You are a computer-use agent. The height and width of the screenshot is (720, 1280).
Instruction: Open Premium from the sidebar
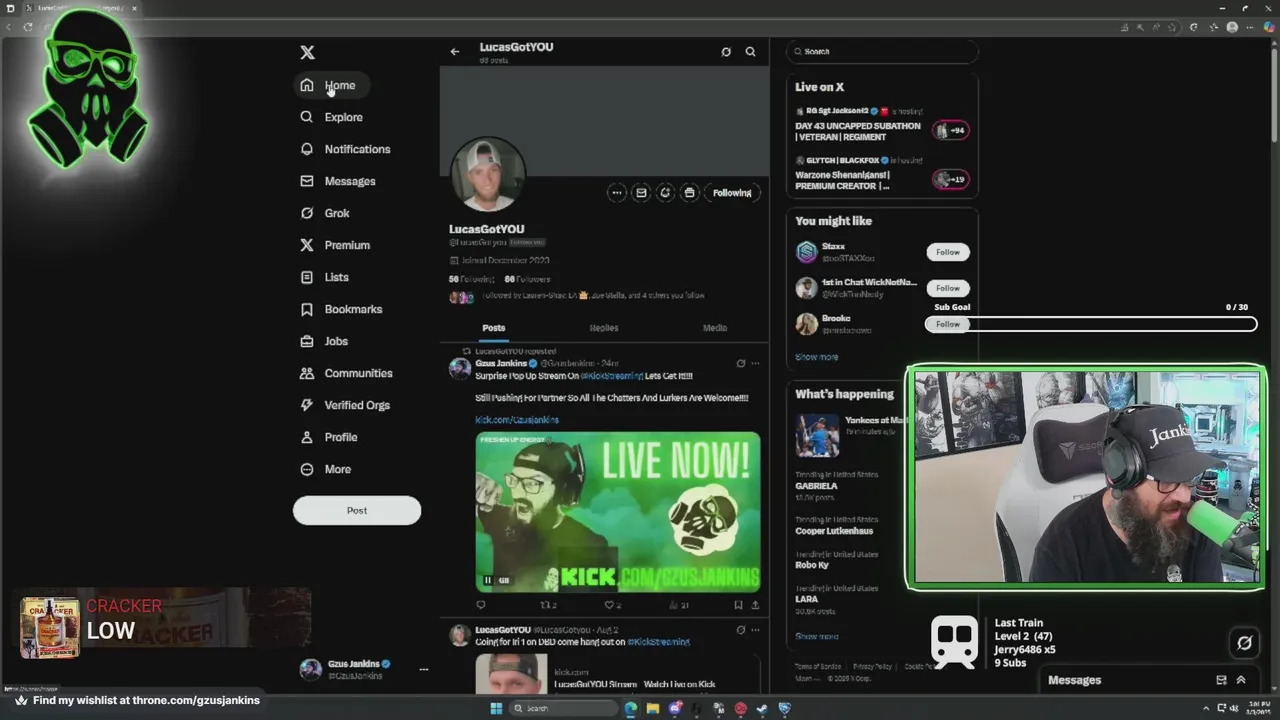coord(335,245)
